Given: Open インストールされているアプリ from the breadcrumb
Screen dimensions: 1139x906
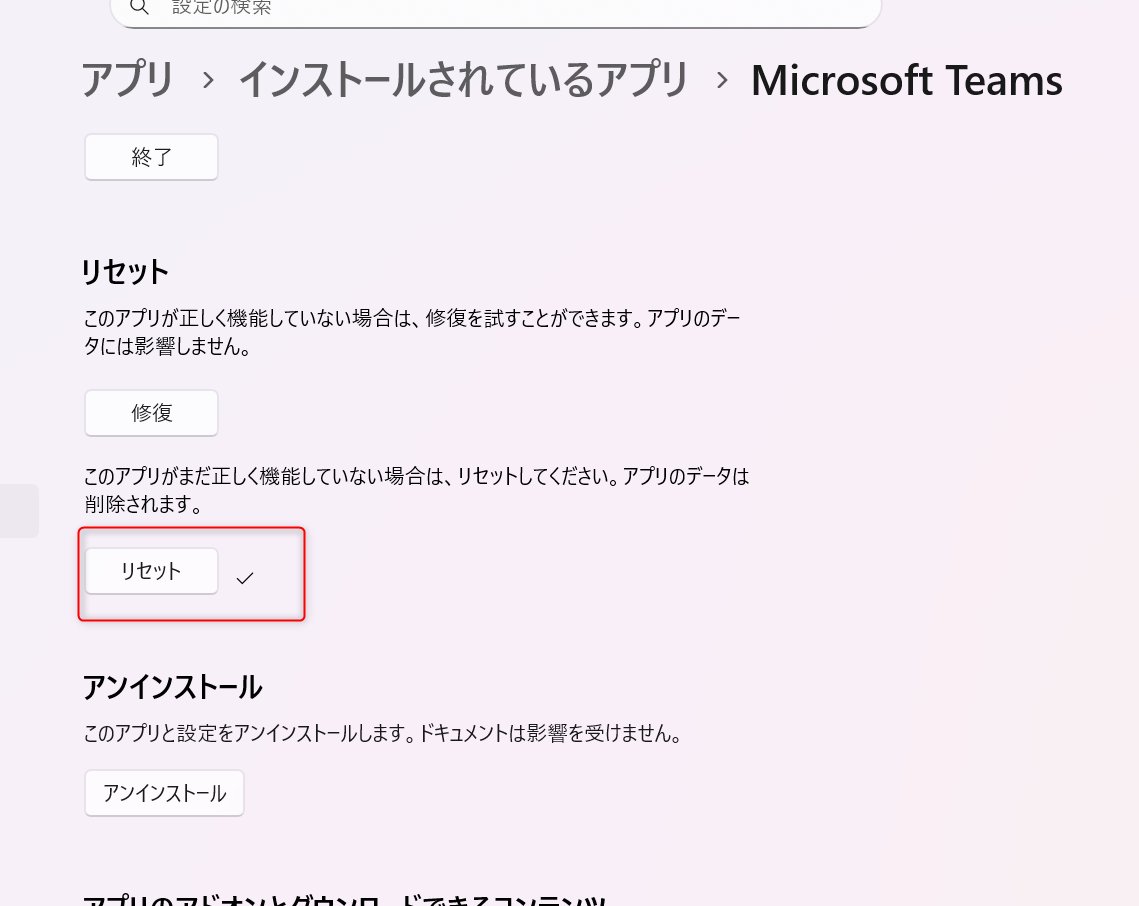Looking at the screenshot, I should coord(463,80).
